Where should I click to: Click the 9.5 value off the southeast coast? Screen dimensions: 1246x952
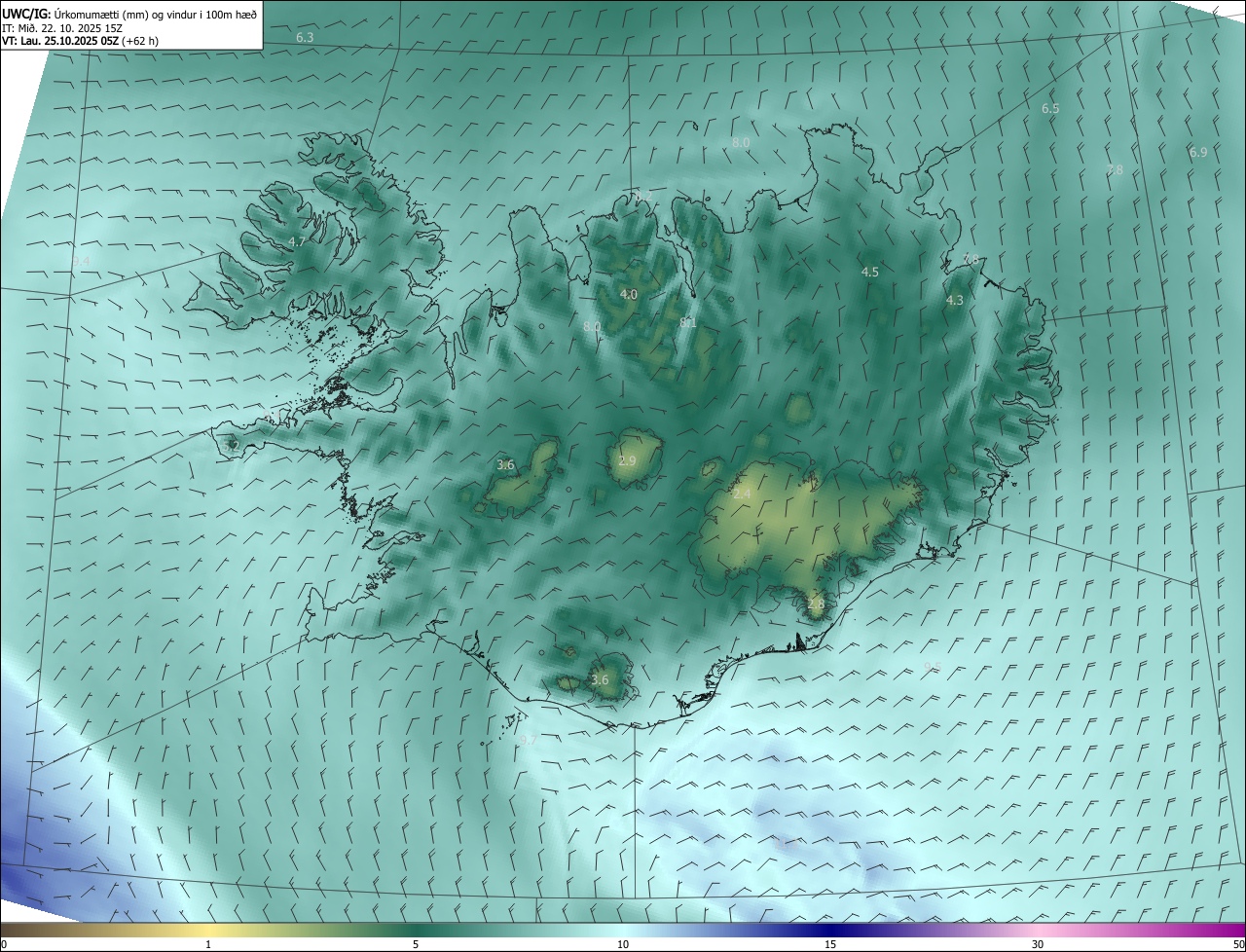[933, 666]
